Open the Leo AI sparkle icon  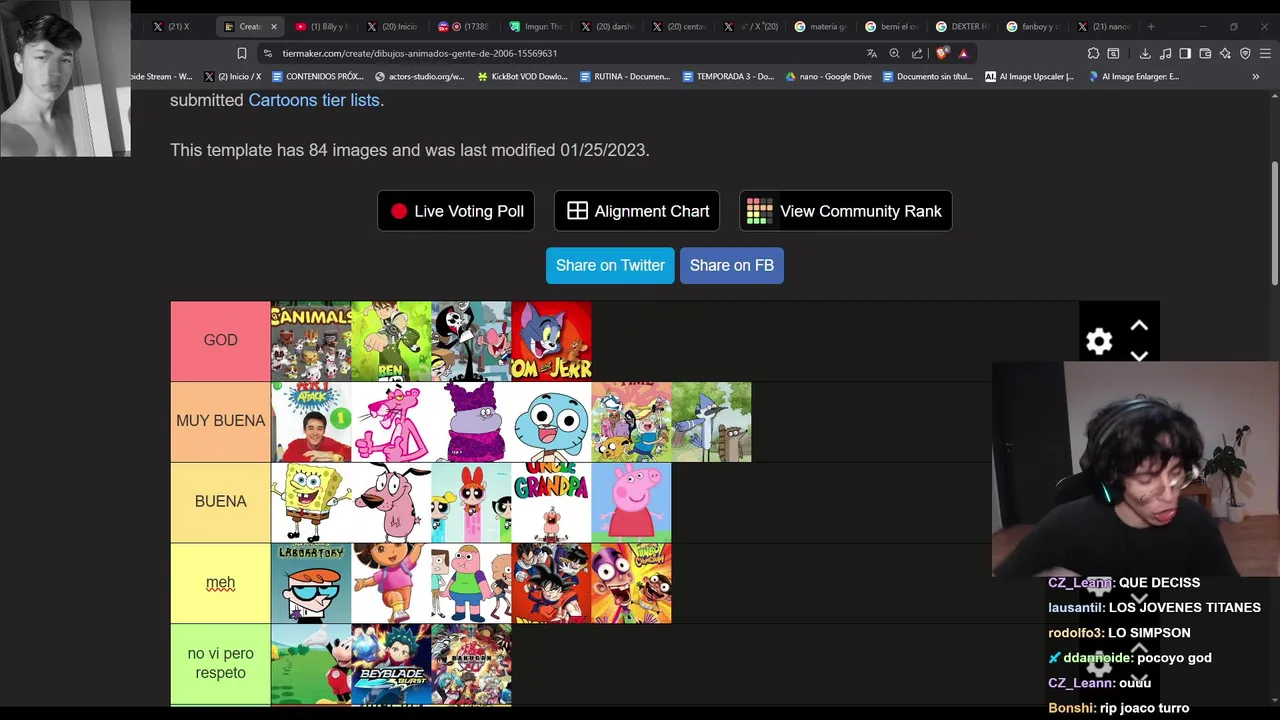tap(1225, 53)
